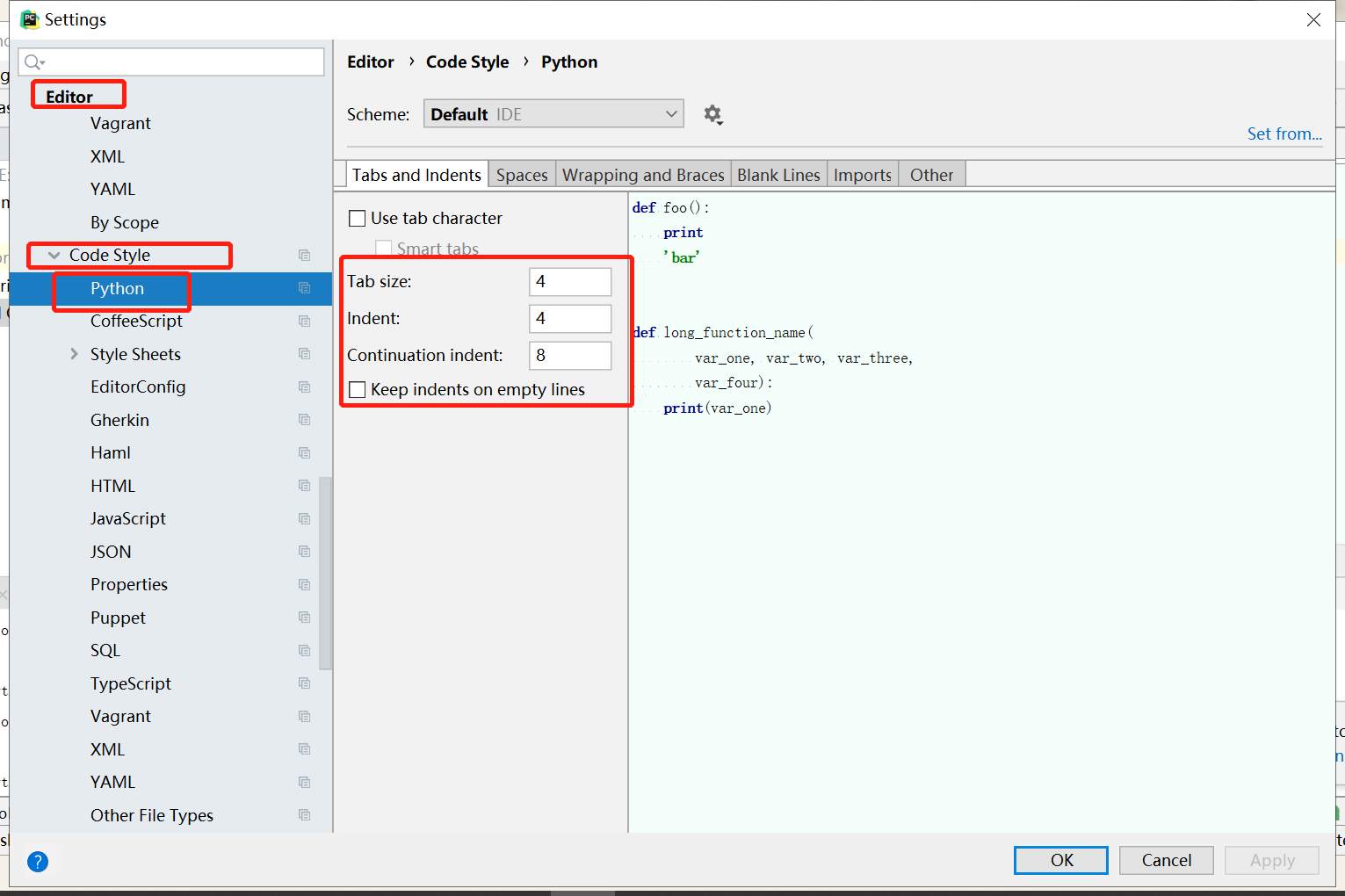Click the Continuation indent input field
The image size is (1345, 896).
pos(570,355)
